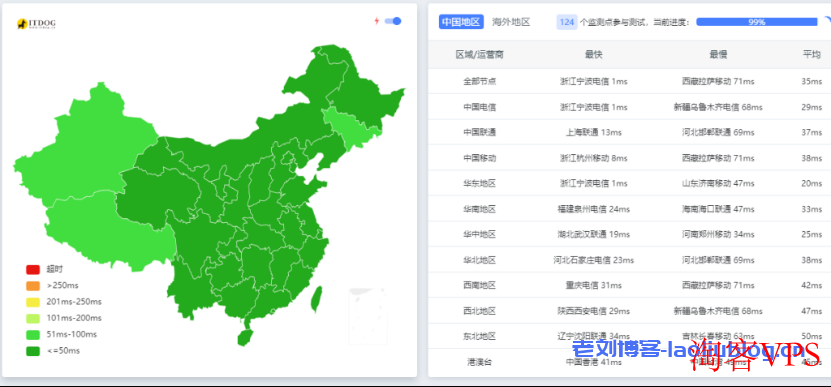Click the 浙江杭州移动 8ms cell
This screenshot has height=387, width=831.
click(x=594, y=158)
